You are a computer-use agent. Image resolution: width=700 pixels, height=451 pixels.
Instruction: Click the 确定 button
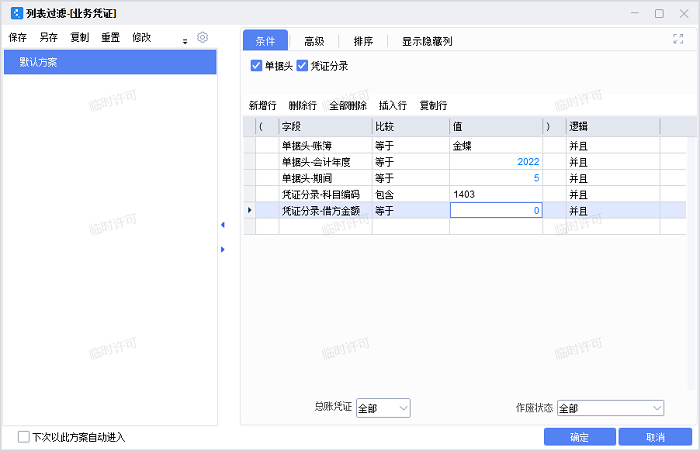coord(579,437)
